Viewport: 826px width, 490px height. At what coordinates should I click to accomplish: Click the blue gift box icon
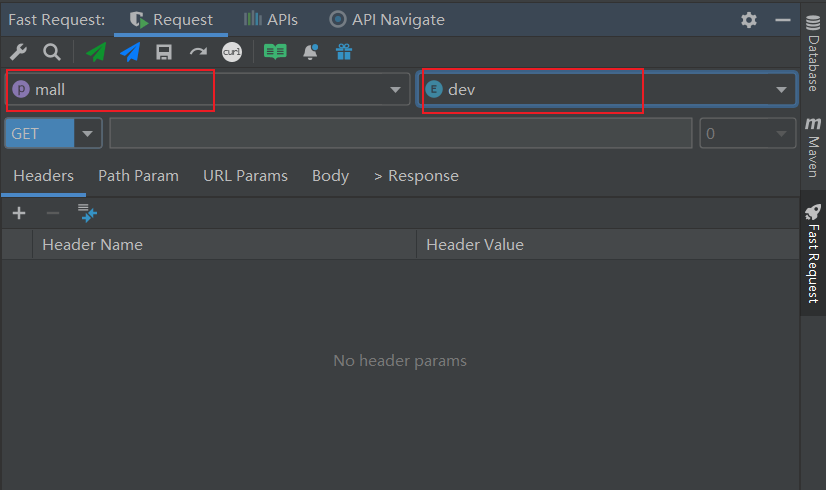(x=344, y=52)
